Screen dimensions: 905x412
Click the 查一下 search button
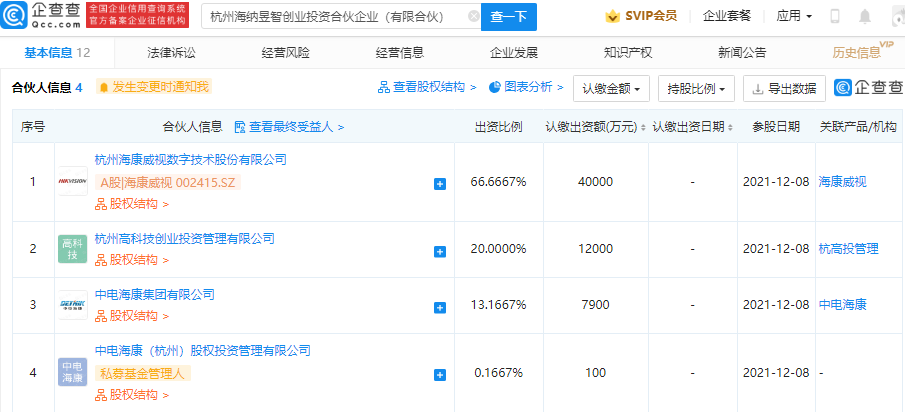(x=508, y=17)
